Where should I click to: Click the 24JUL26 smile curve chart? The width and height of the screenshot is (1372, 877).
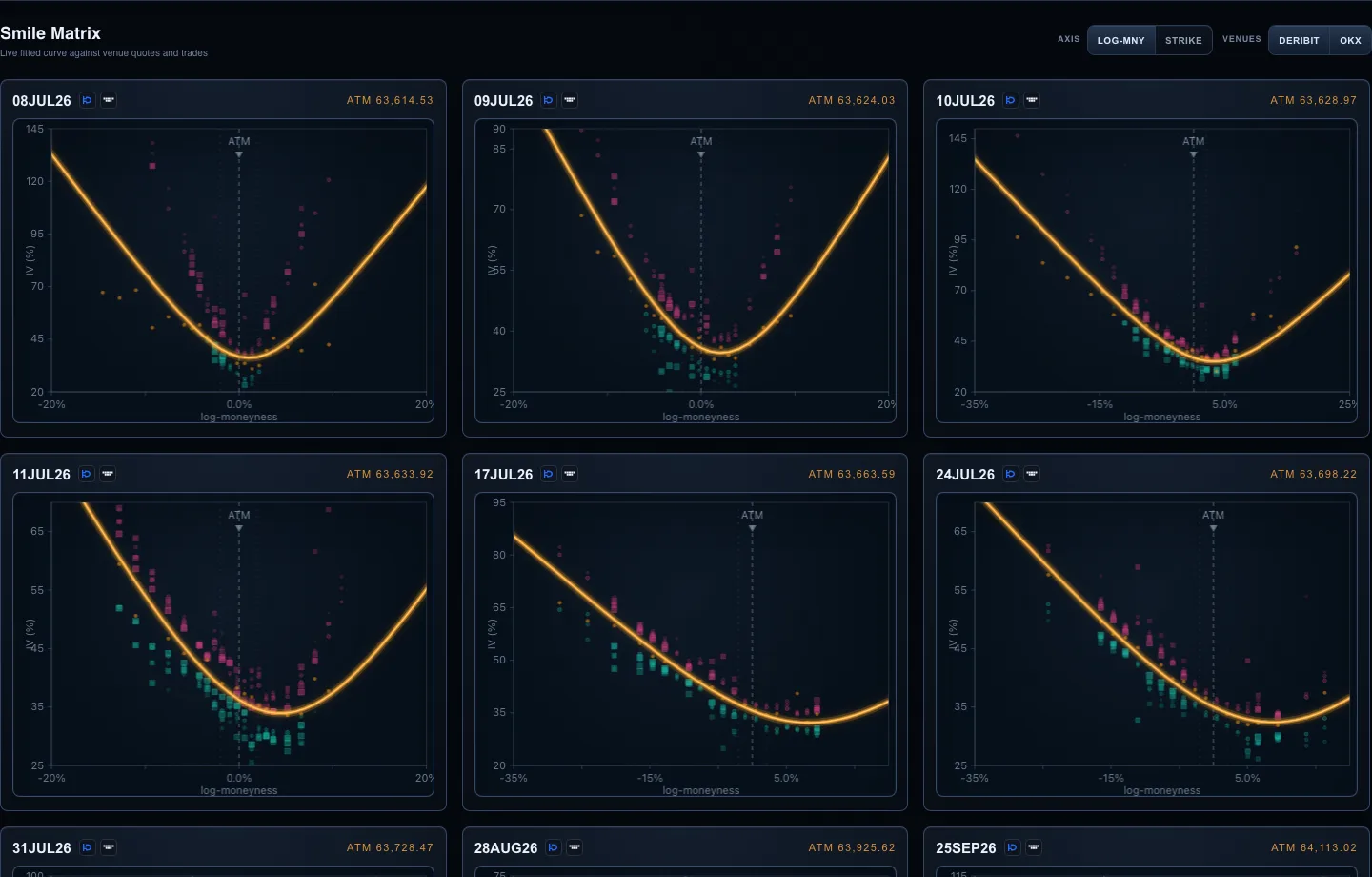1146,644
